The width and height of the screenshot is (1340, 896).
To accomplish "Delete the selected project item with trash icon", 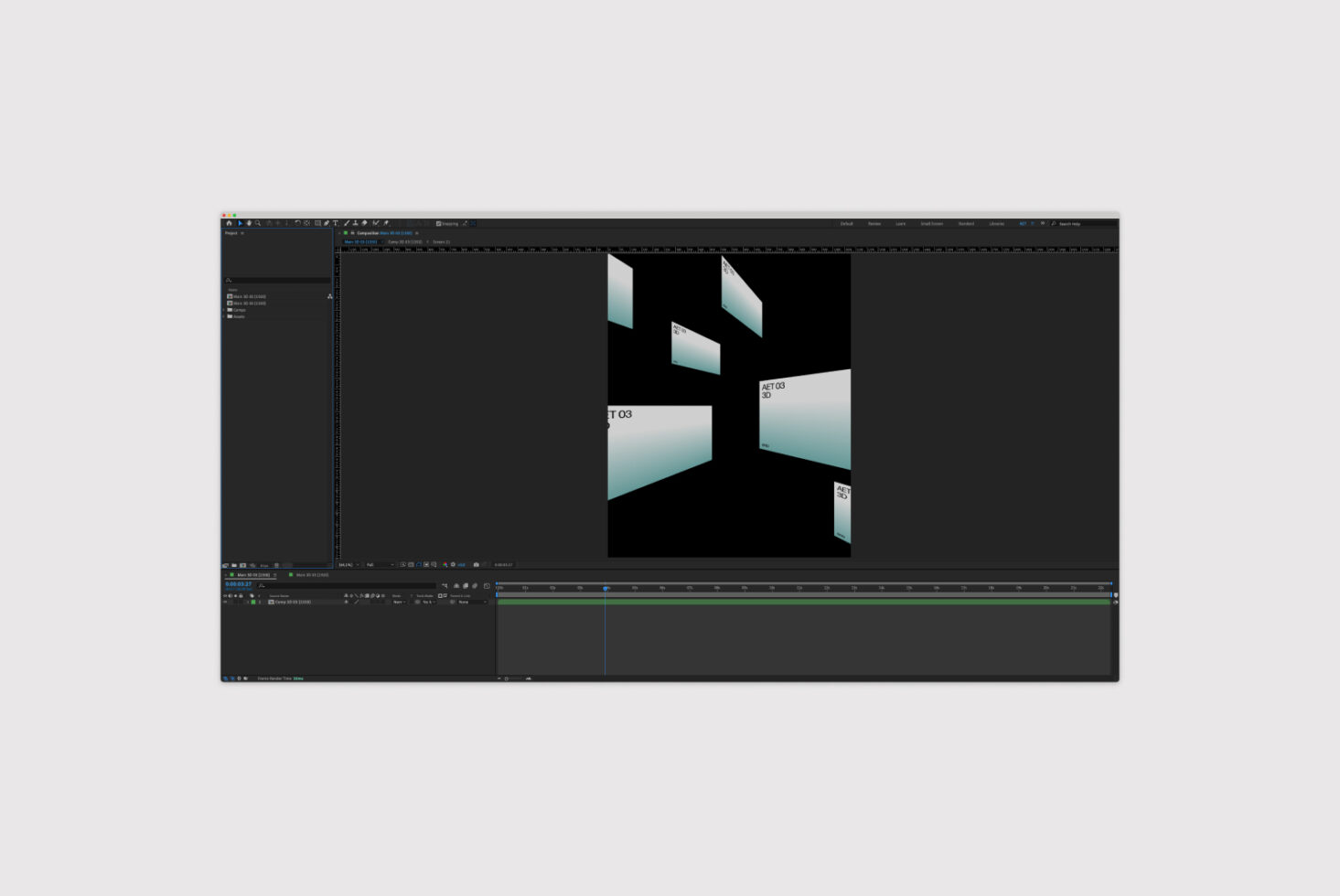I will click(x=276, y=565).
